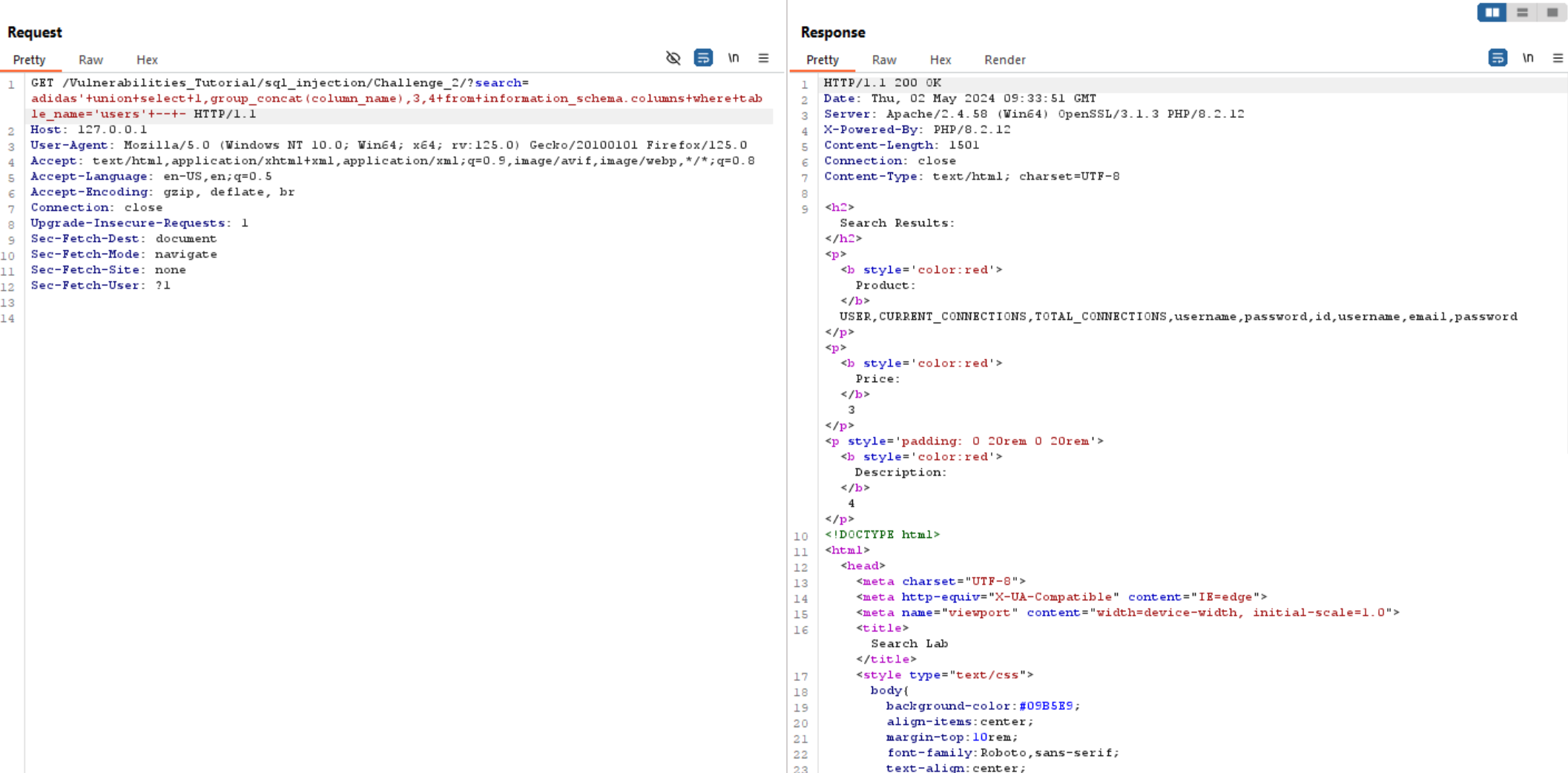Click the Connection: close request header

coord(96,207)
